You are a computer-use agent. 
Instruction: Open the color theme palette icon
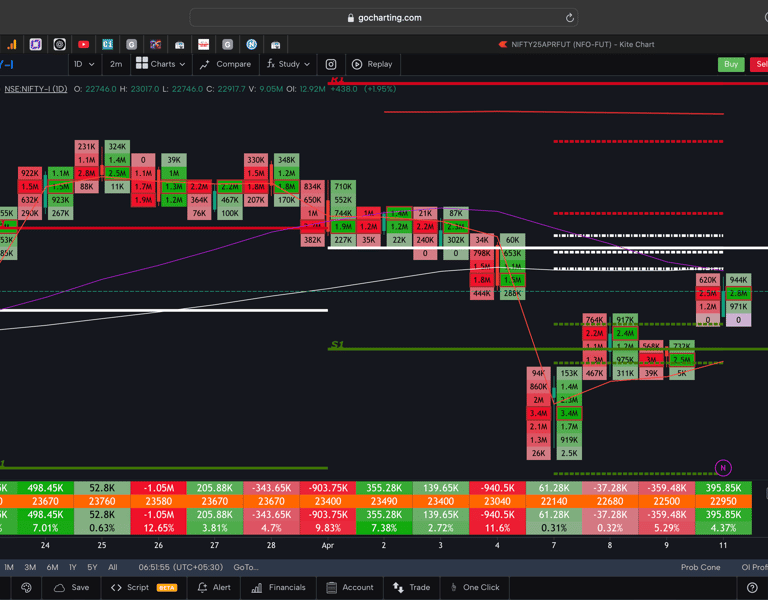tap(26, 588)
